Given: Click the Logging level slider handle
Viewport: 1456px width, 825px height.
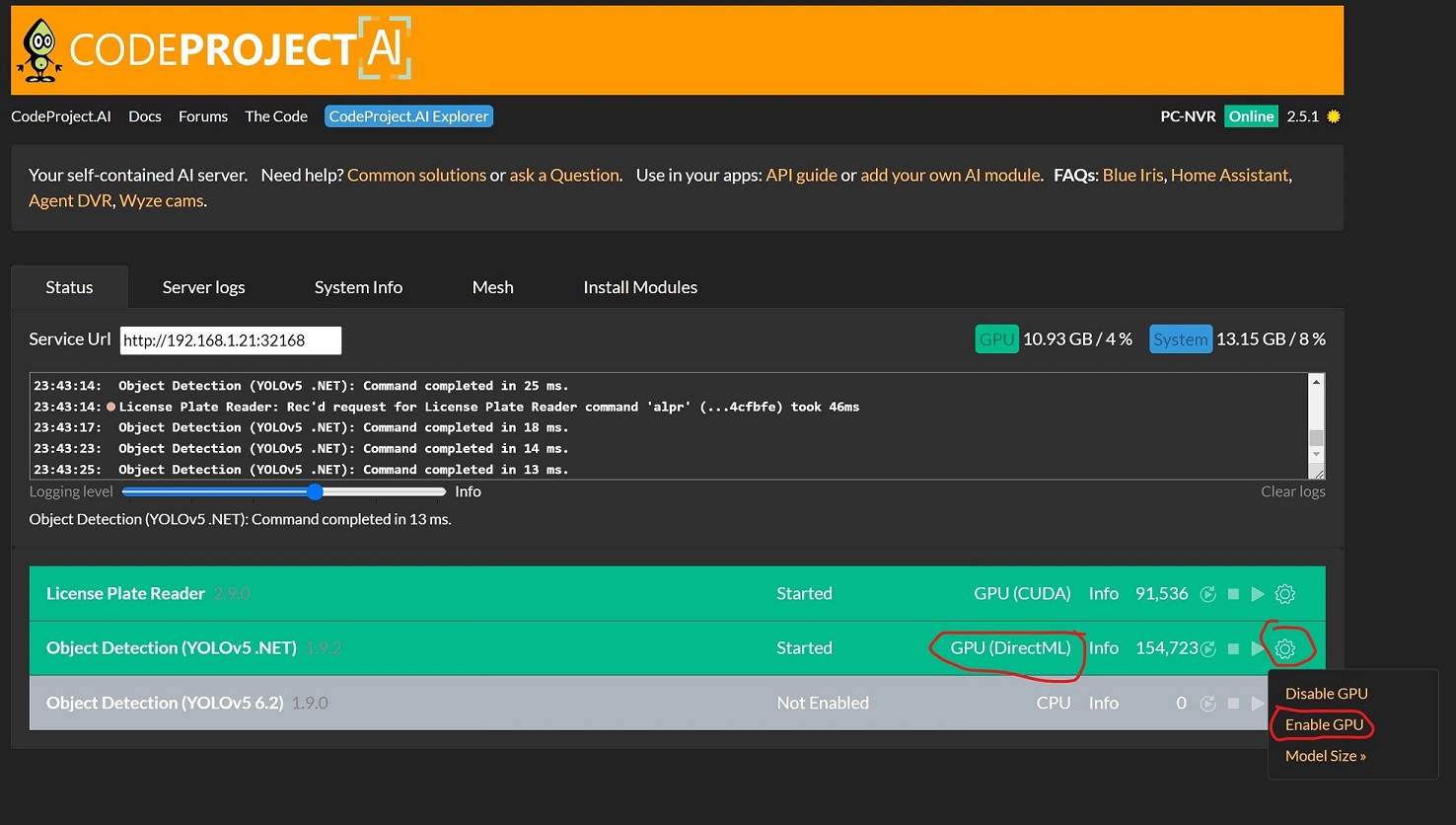Looking at the screenshot, I should (x=315, y=491).
